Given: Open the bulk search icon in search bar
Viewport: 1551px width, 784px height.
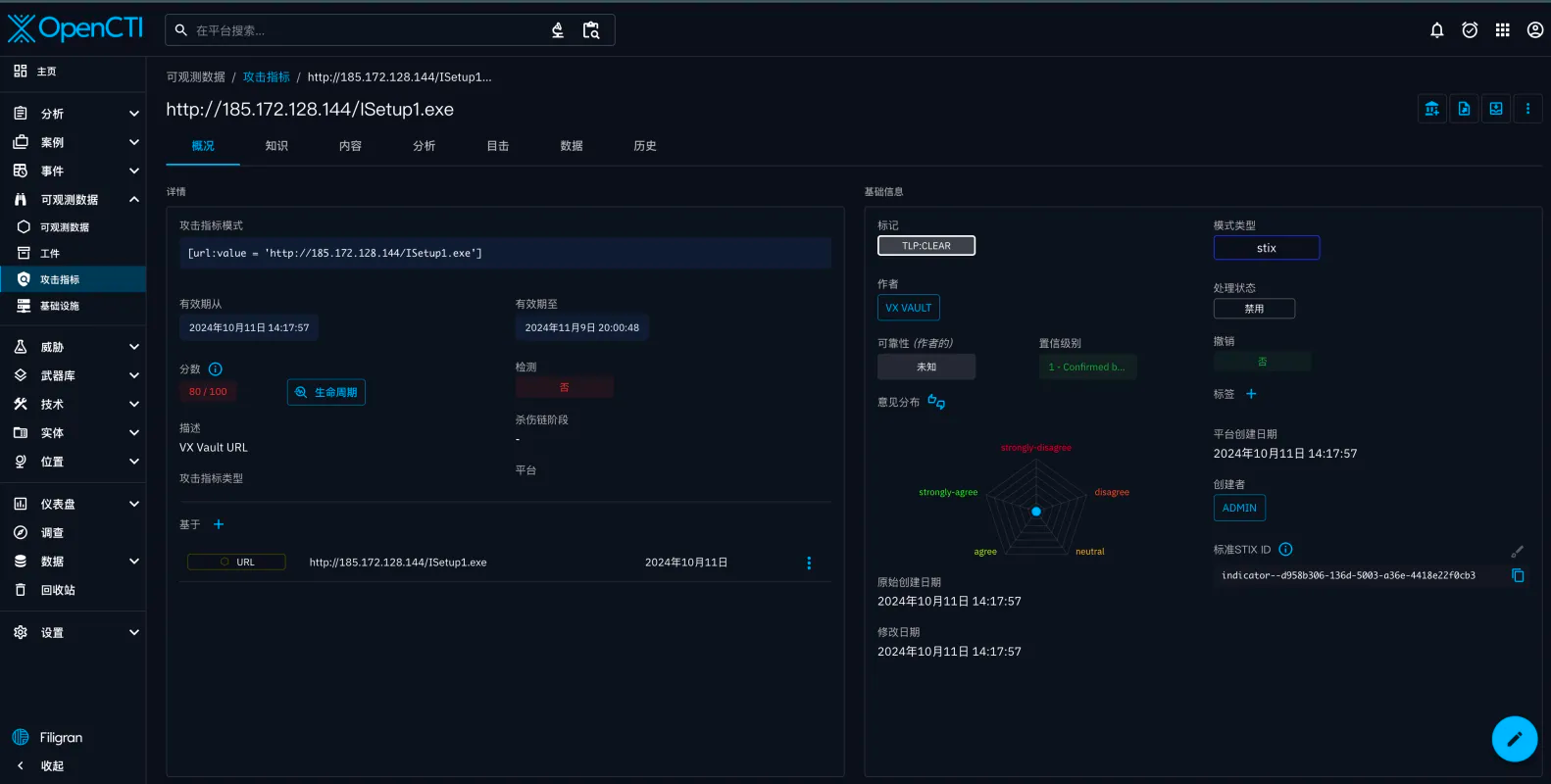Looking at the screenshot, I should click(x=591, y=30).
